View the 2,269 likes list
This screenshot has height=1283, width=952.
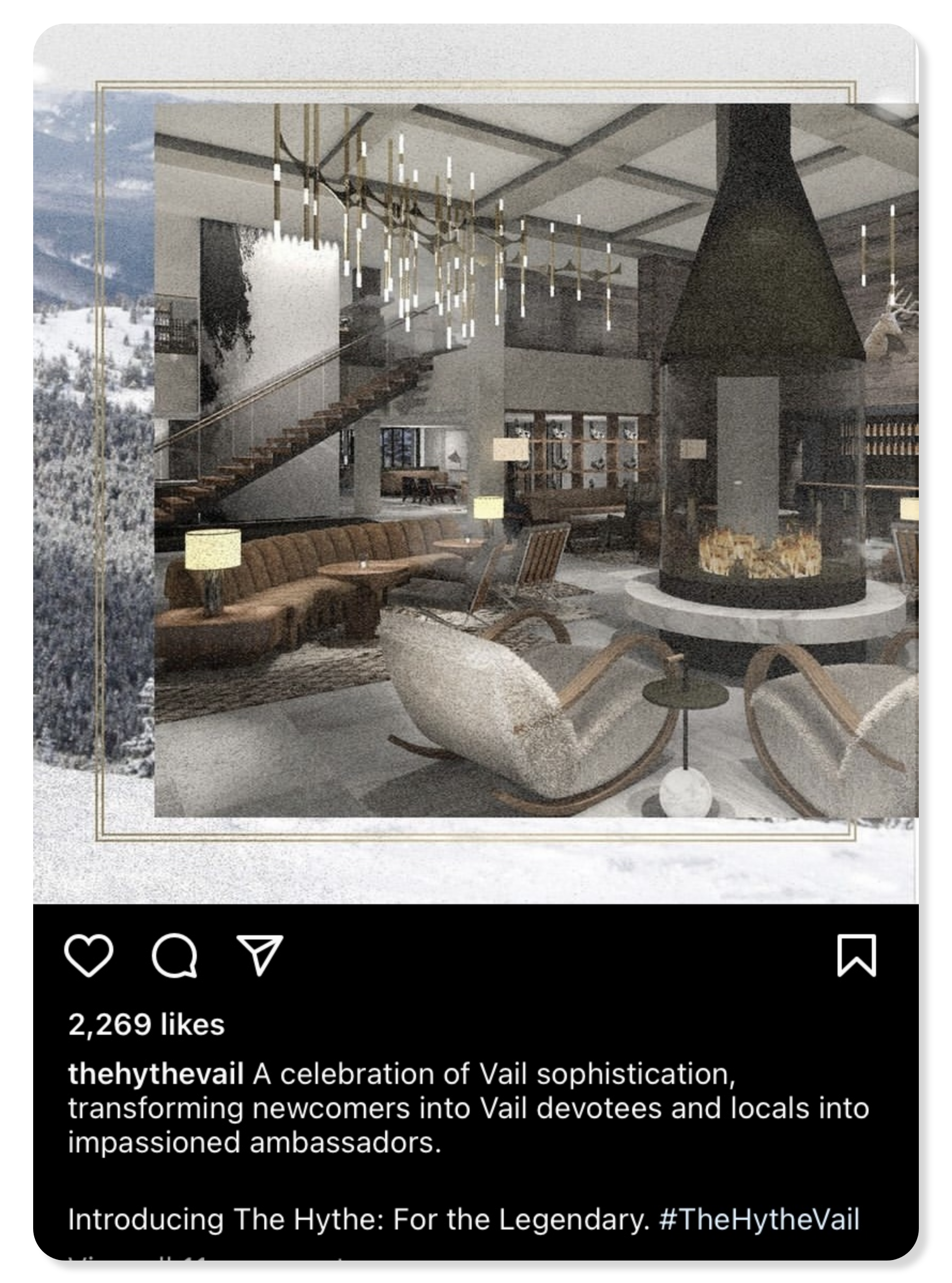(x=147, y=1024)
